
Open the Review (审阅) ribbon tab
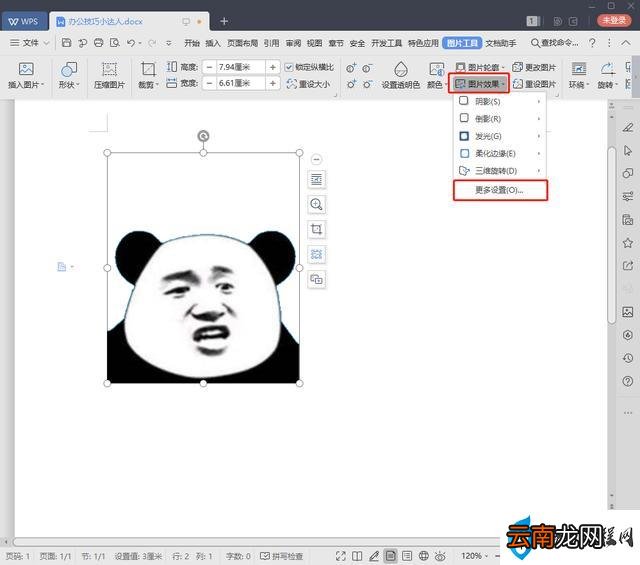(293, 43)
